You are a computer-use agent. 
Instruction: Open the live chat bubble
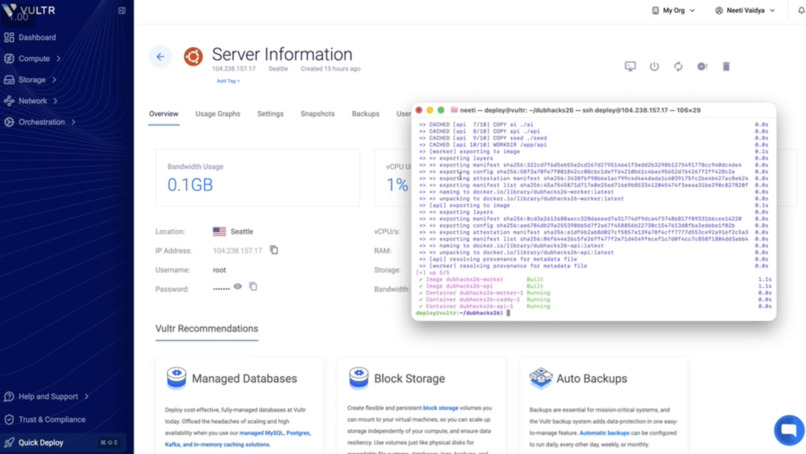coord(789,430)
